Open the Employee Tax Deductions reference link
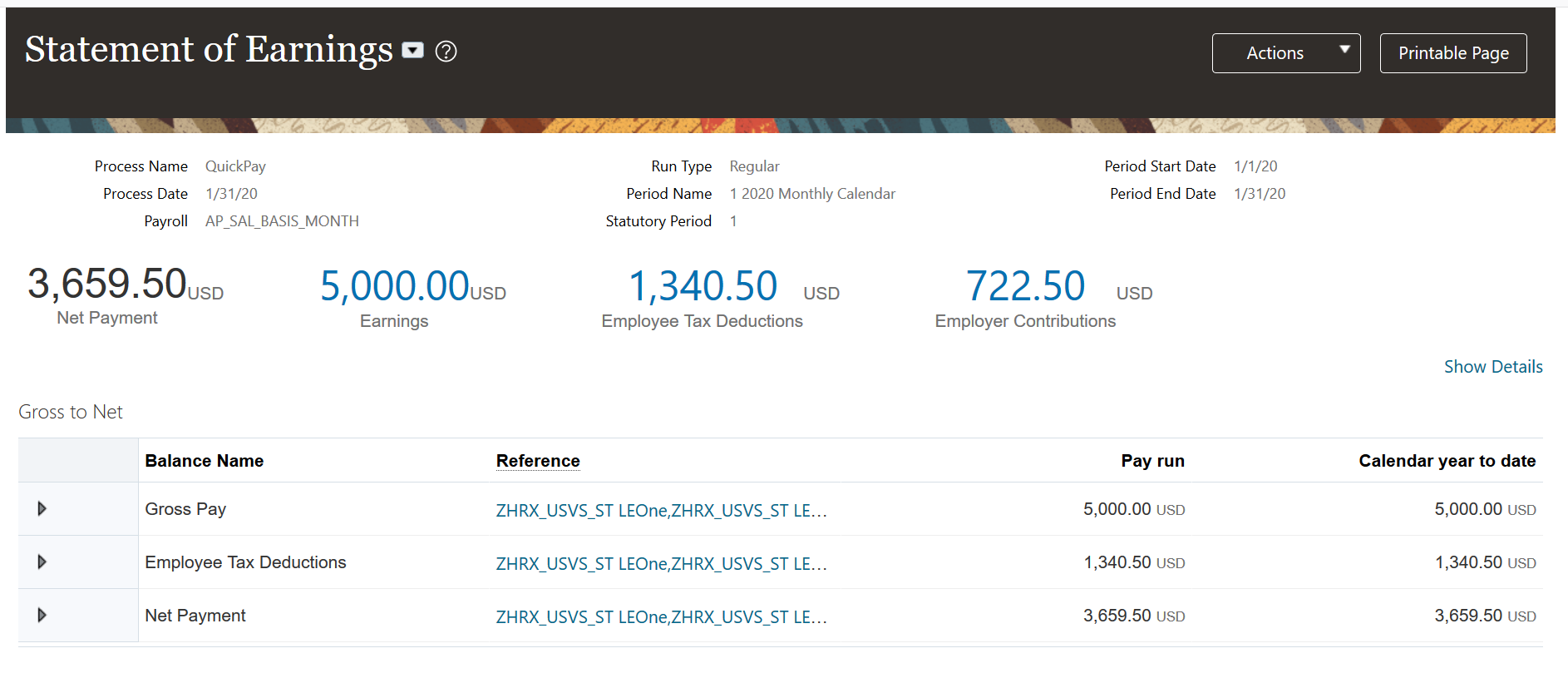1568x673 pixels. tap(661, 564)
